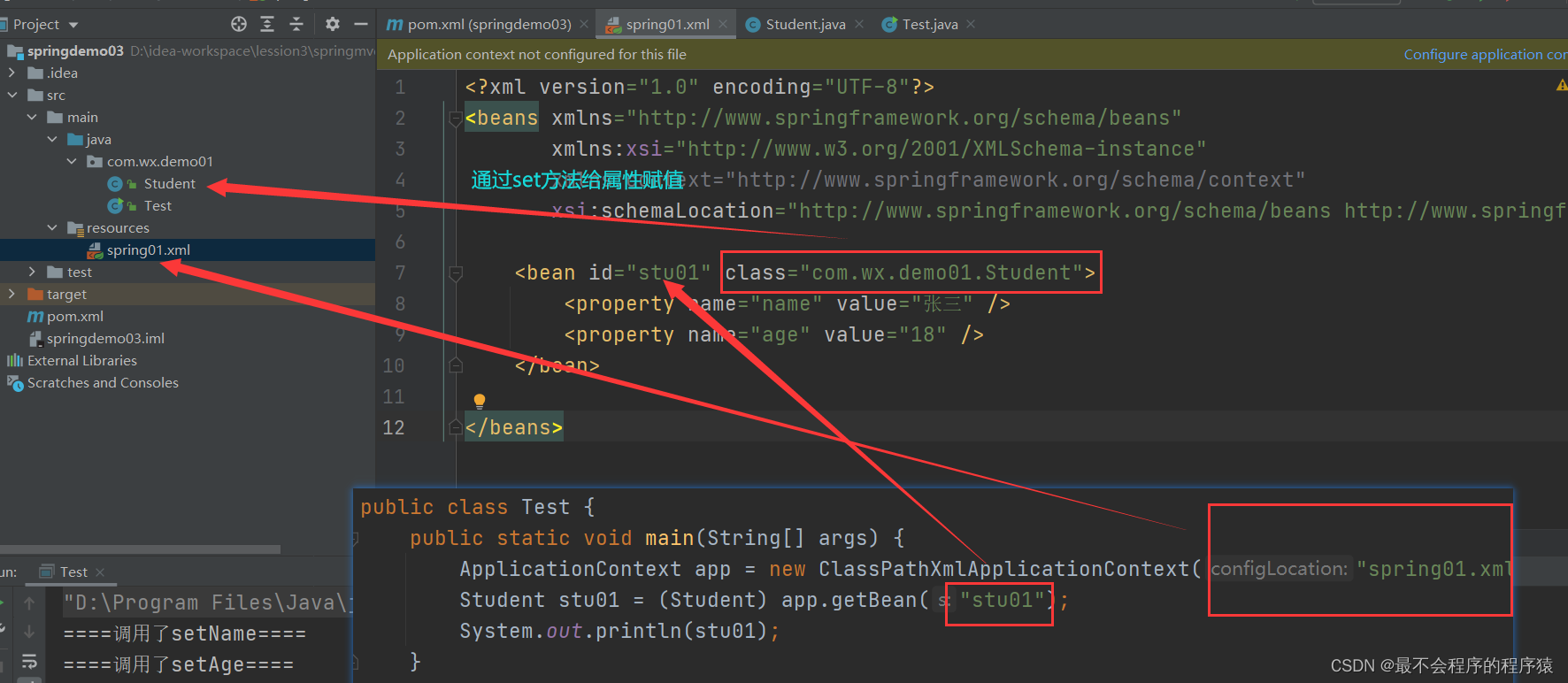The width and height of the screenshot is (1568, 683).
Task: Select Student class in project tree
Action: pos(170,184)
